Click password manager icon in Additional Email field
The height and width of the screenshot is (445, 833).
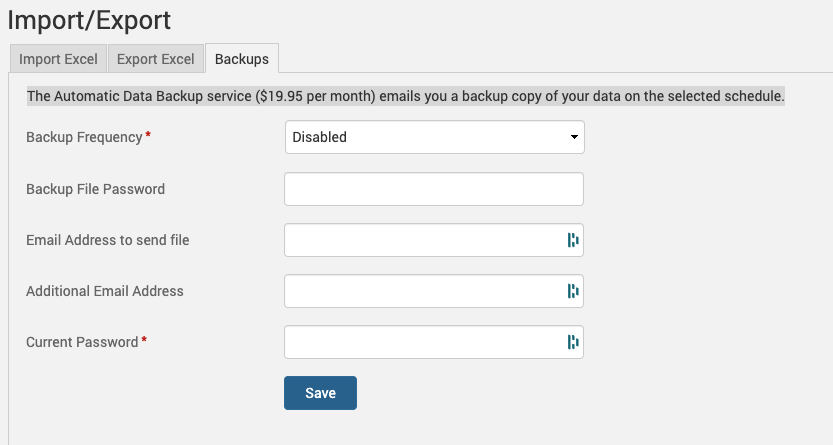pos(572,291)
